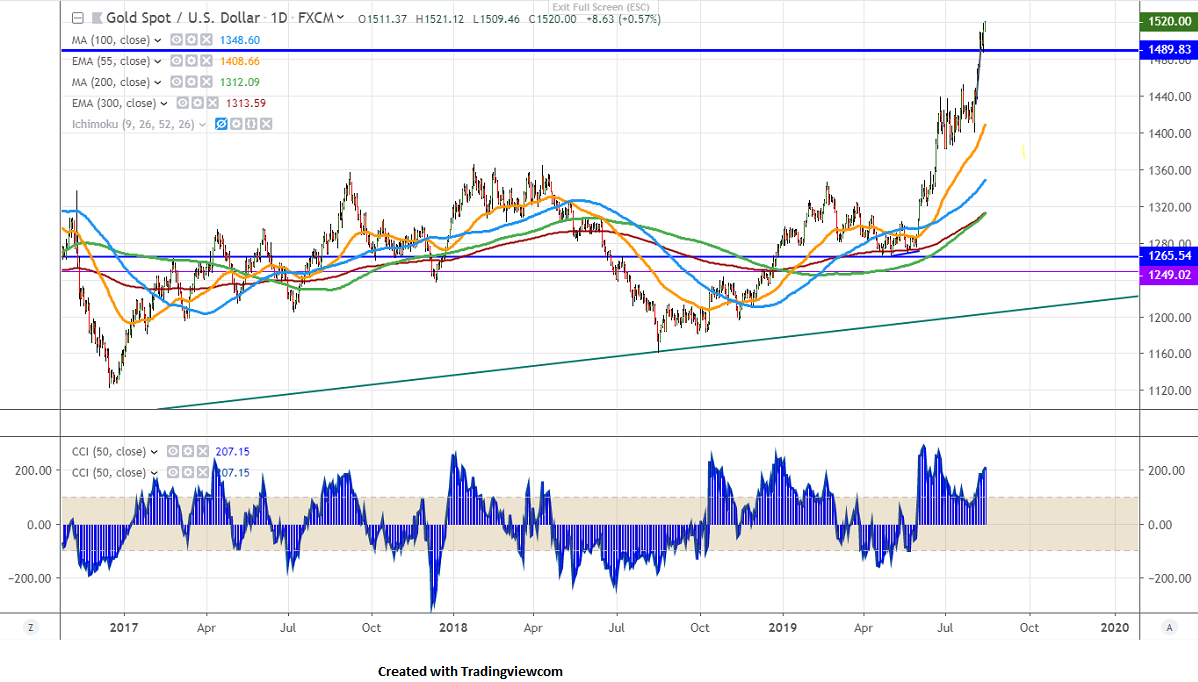Screen dimensions: 1198x682
Task: Select the 1D interval label
Action: tap(282, 17)
